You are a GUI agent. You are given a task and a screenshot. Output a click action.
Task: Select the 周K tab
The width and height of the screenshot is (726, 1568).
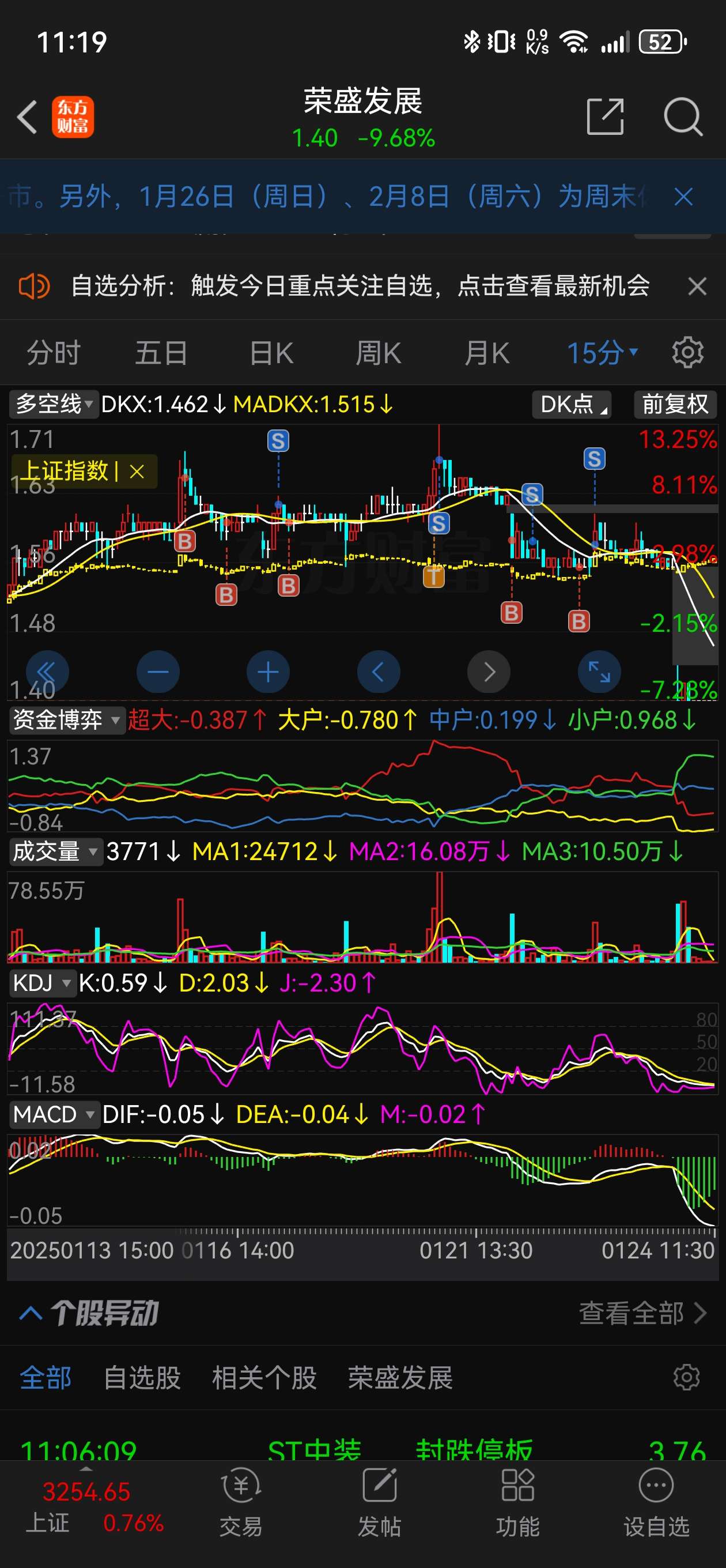click(x=378, y=353)
